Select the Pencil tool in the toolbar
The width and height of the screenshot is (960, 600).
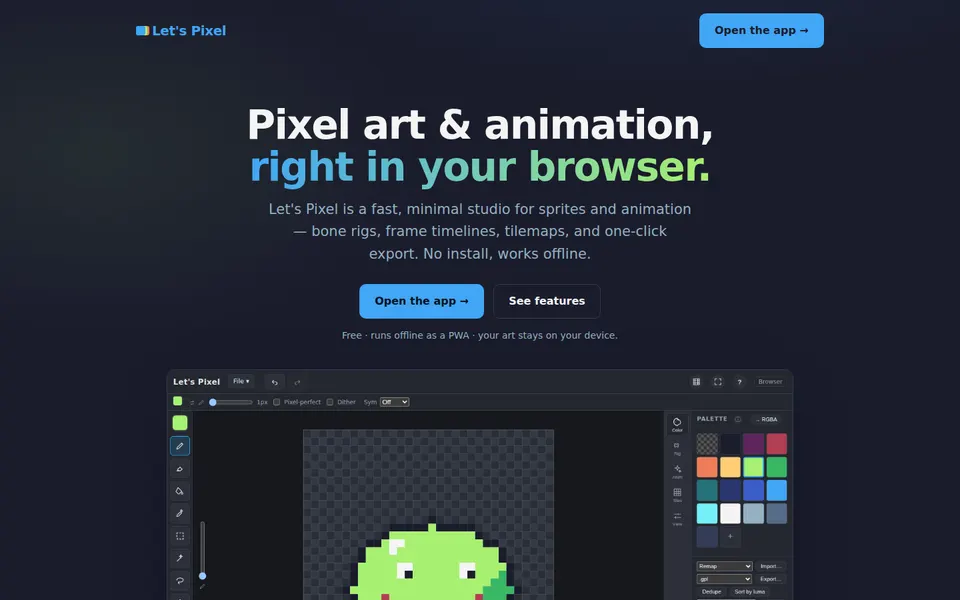[179, 446]
